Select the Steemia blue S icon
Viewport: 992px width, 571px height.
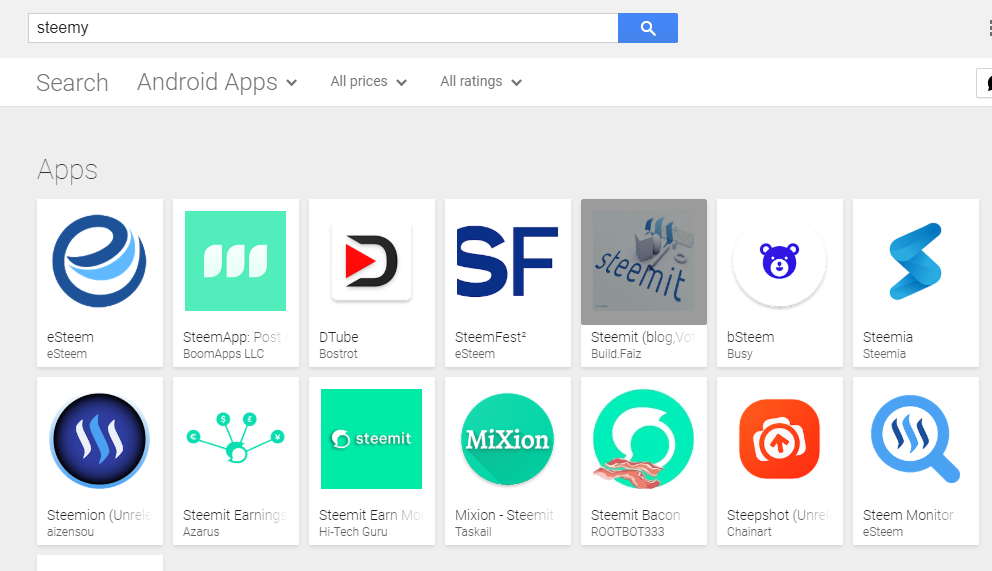coord(915,261)
